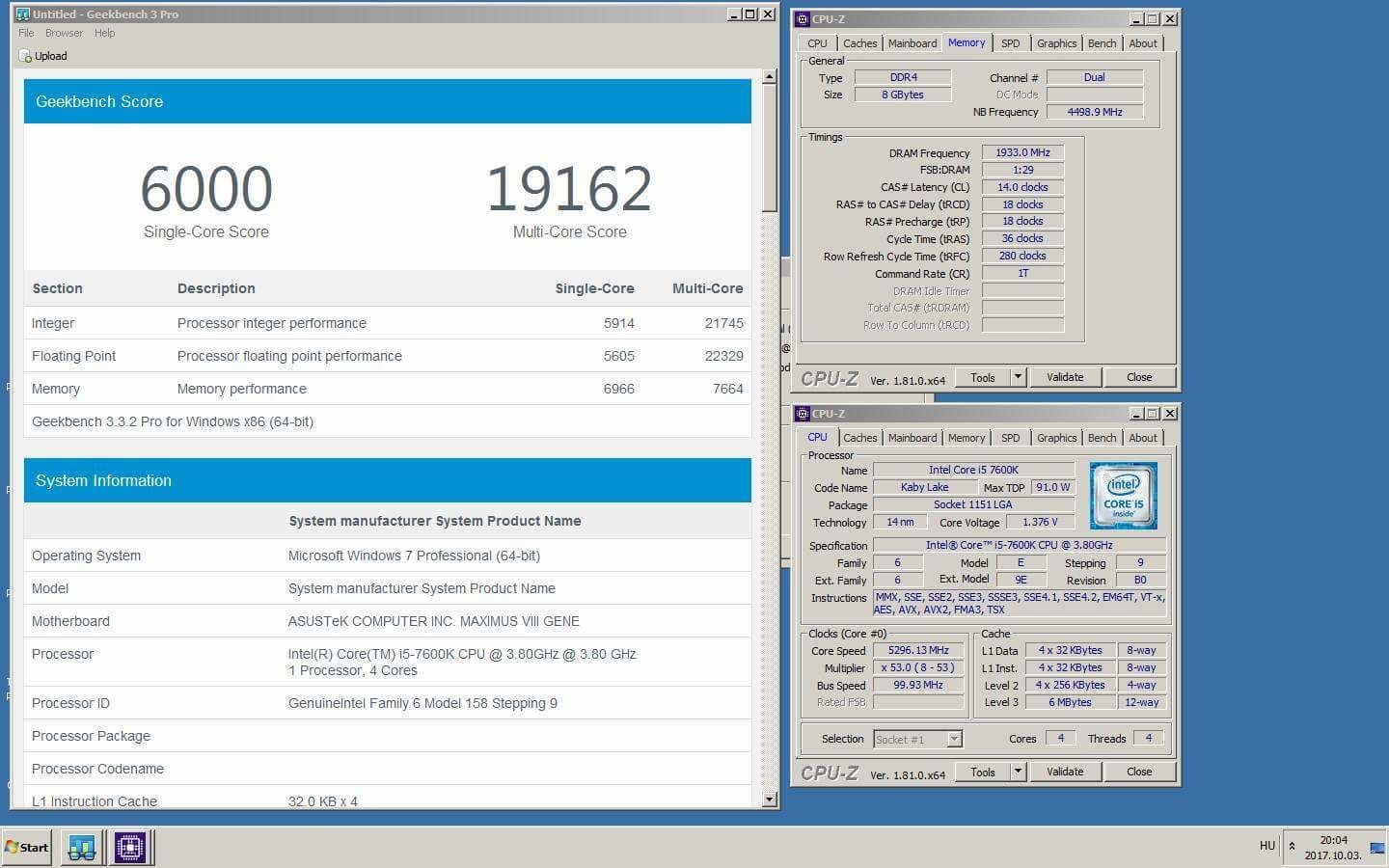The width and height of the screenshot is (1389, 868).
Task: Click the Geekbench window title icon
Action: point(22,14)
